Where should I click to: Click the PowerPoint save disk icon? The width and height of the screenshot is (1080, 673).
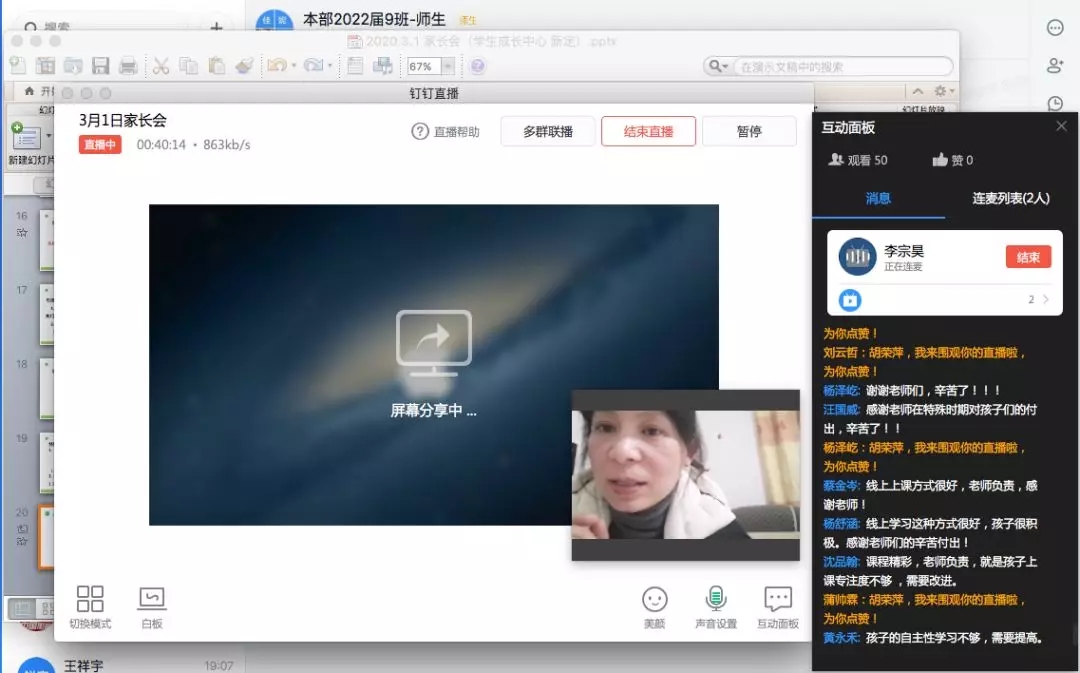(x=100, y=66)
